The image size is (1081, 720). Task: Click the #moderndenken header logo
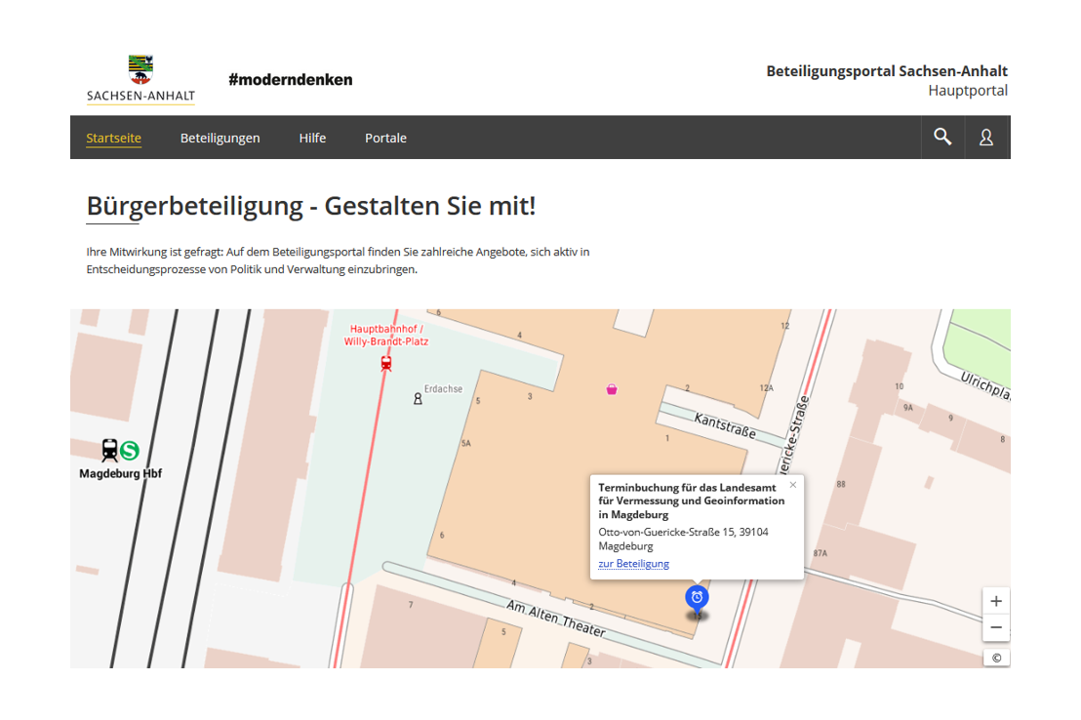click(290, 79)
